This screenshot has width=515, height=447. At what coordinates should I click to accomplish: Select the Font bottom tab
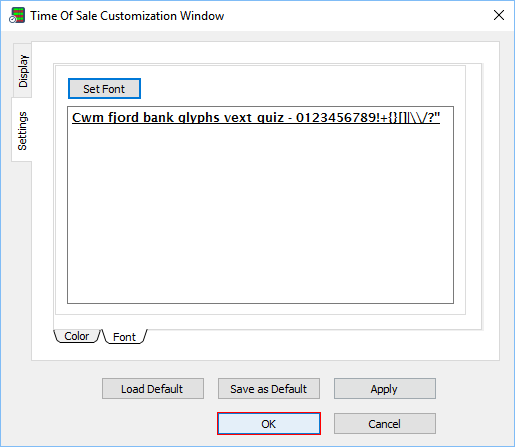(124, 337)
